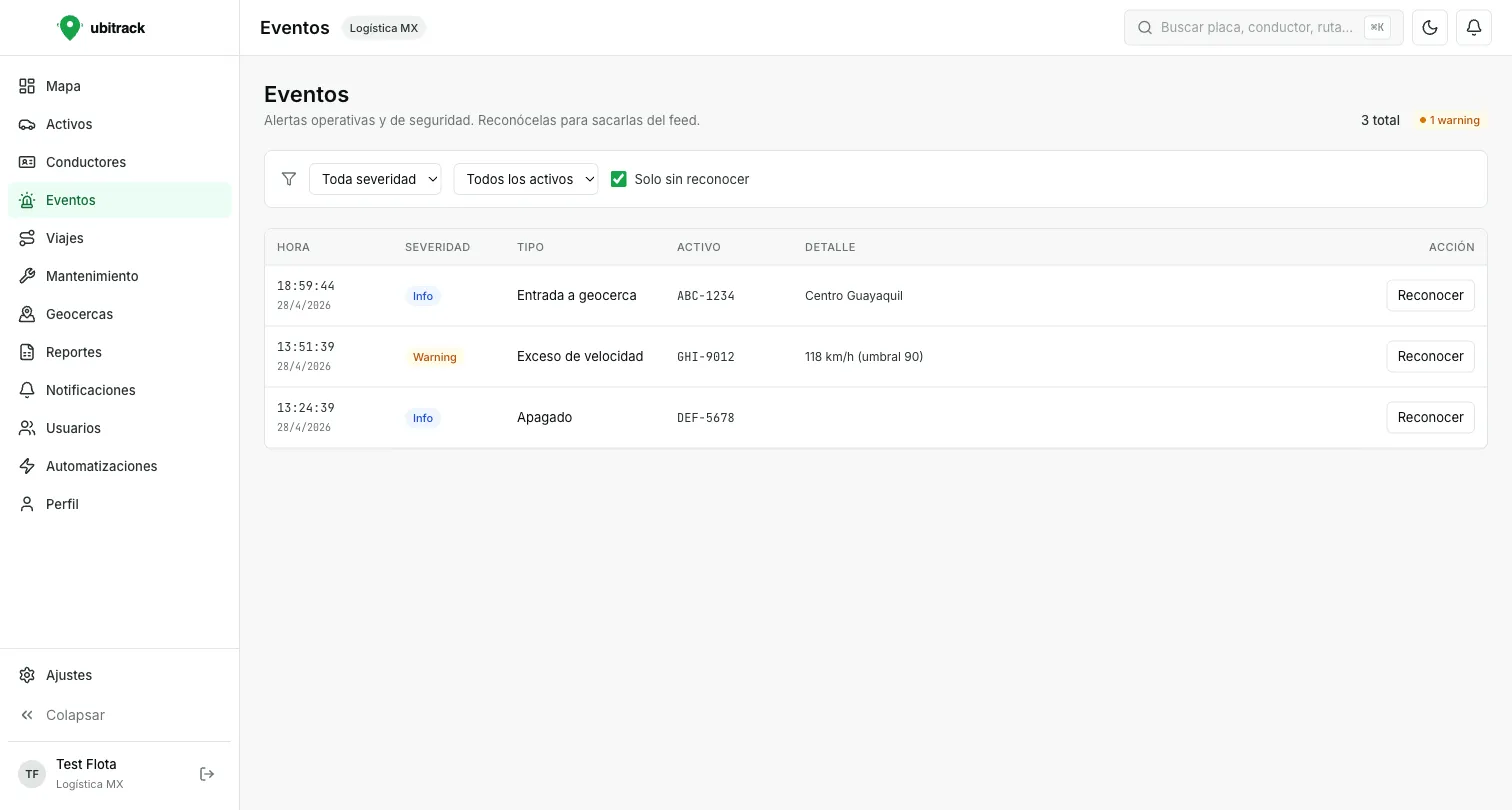Click the Ajustes gear icon

coord(27,675)
